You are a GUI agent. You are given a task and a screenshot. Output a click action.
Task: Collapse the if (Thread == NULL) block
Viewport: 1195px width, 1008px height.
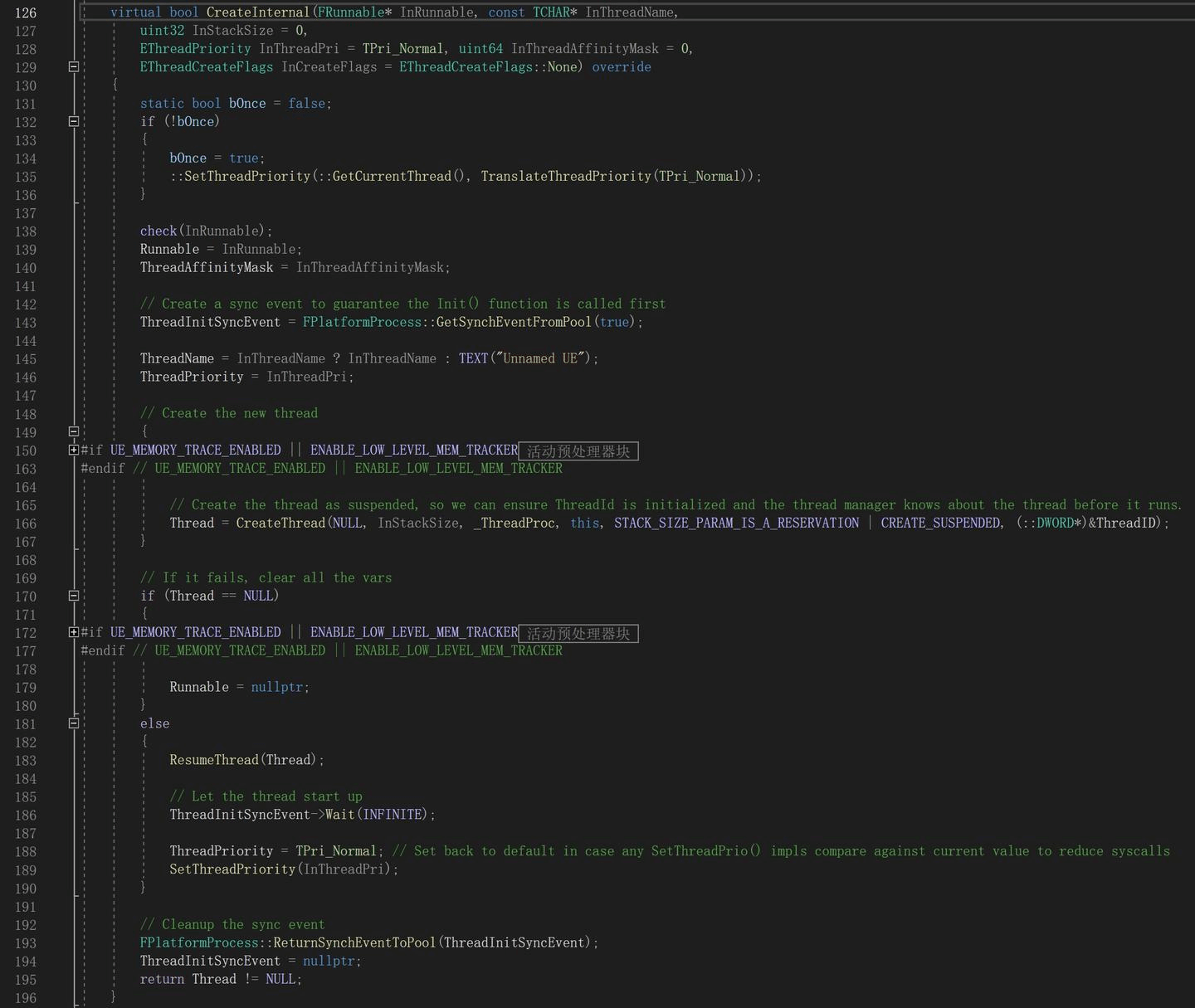coord(73,597)
